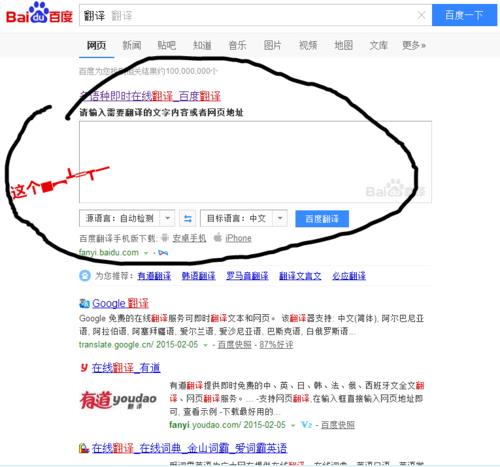Click the Youdao y favicon

84,367
